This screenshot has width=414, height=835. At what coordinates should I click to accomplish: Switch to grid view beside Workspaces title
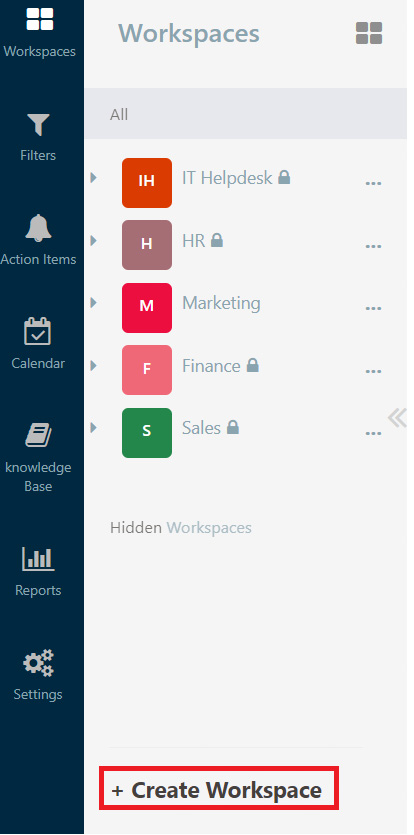pyautogui.click(x=369, y=33)
